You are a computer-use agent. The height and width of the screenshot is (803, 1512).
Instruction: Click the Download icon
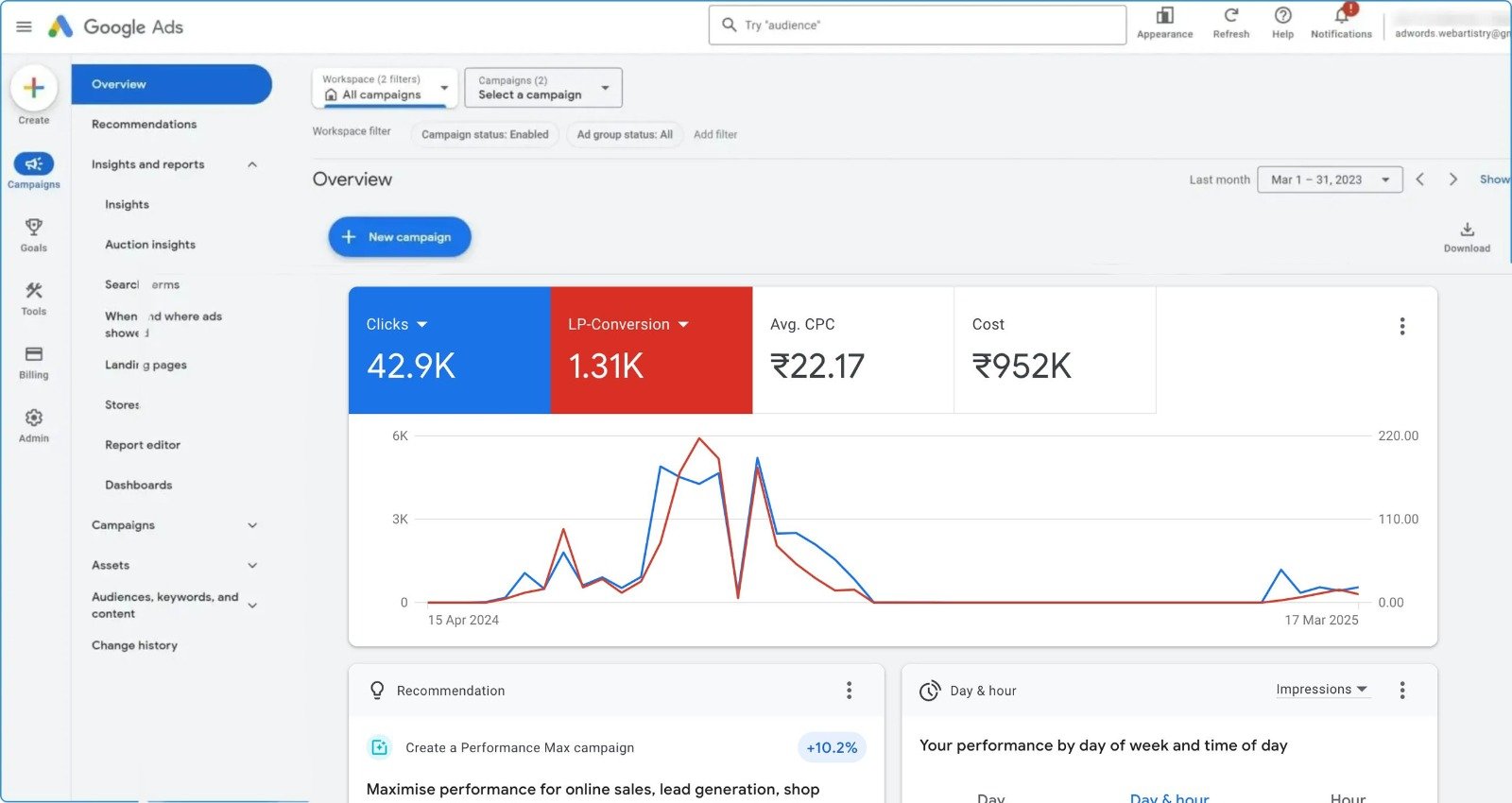coord(1467,230)
